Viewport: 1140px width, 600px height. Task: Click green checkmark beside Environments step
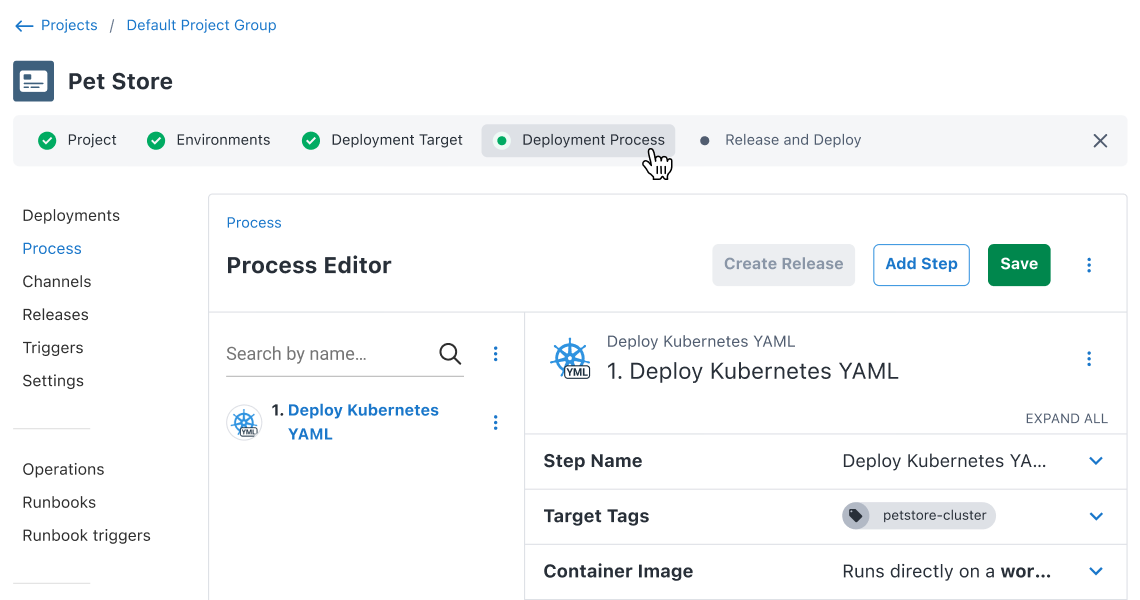point(156,140)
